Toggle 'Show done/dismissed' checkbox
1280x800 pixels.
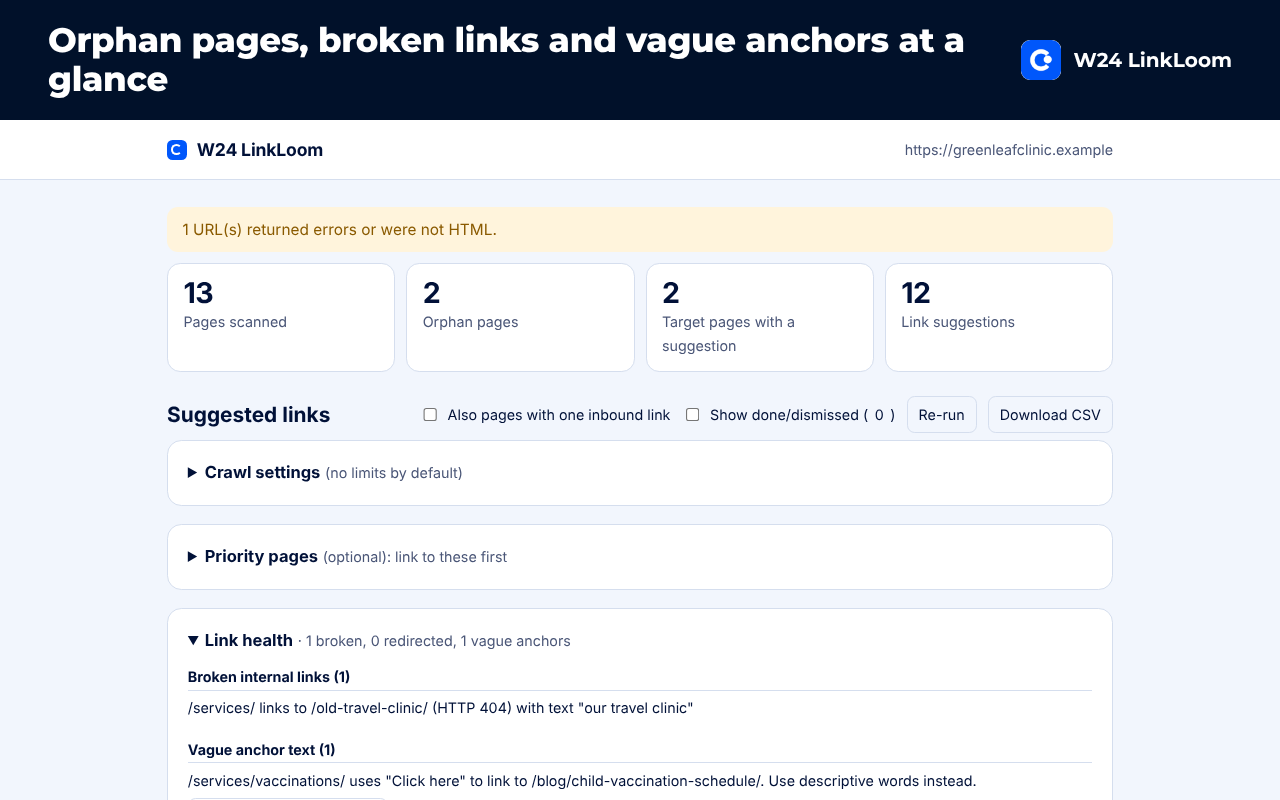click(692, 414)
